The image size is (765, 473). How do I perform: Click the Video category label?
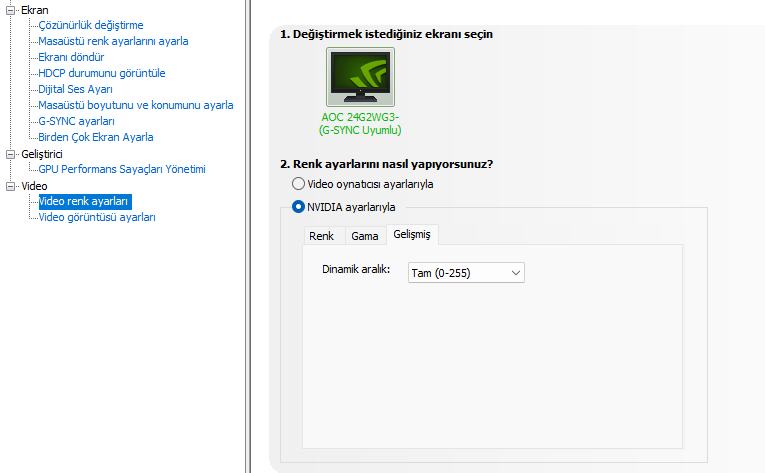34,186
